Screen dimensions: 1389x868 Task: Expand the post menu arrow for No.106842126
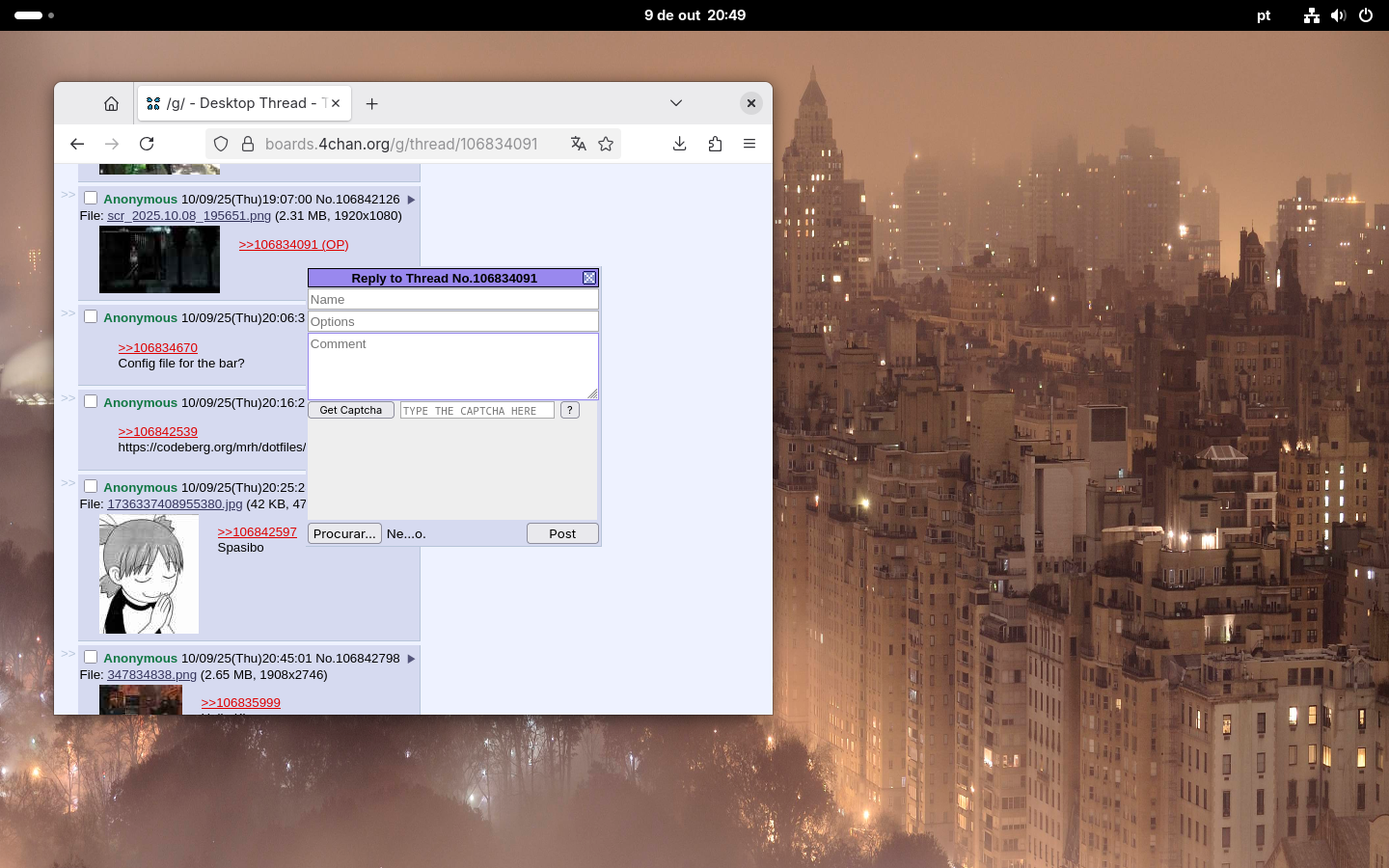click(x=411, y=200)
